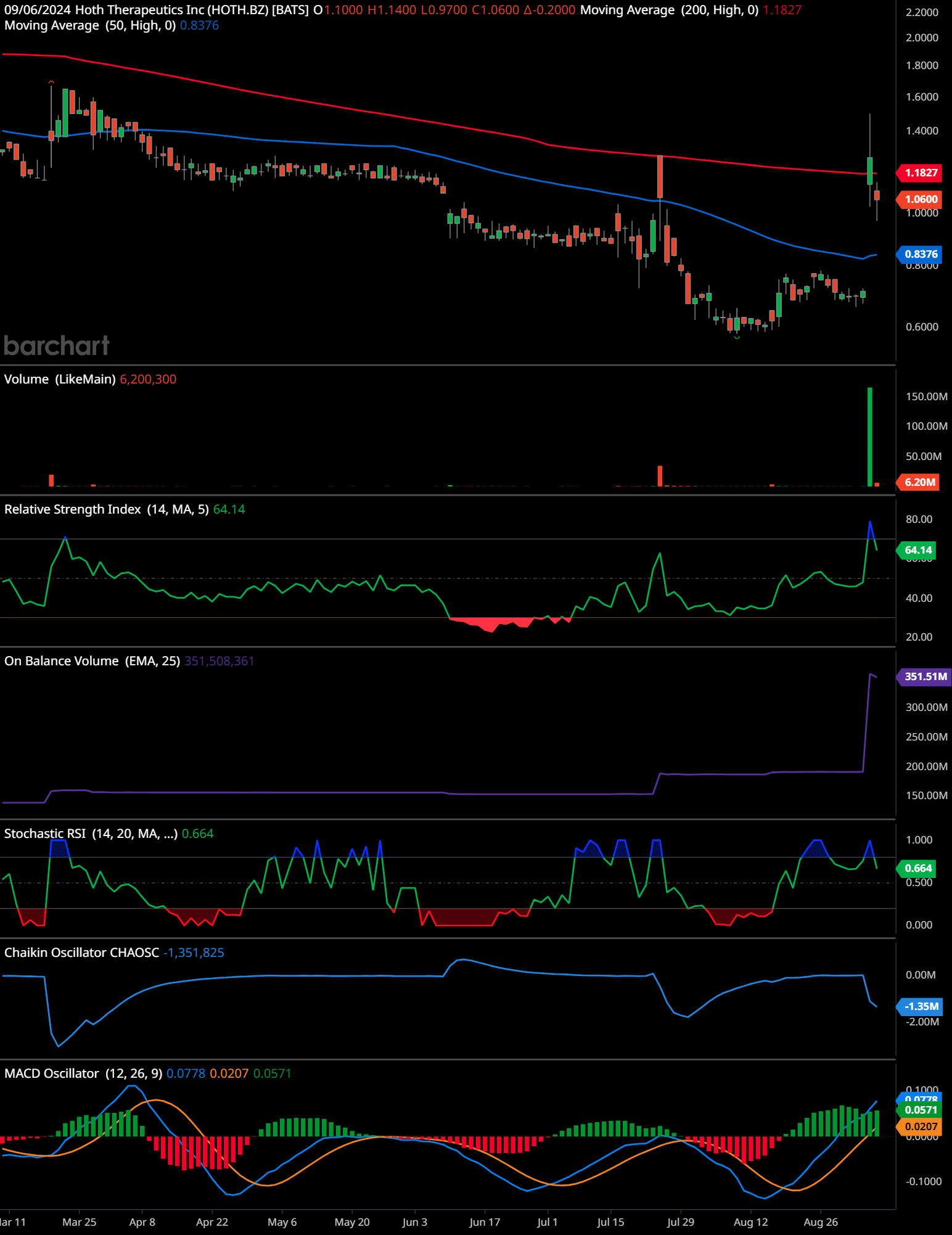Viewport: 952px width, 1235px height.
Task: Click the 09/06/2024 date in header
Action: point(38,10)
